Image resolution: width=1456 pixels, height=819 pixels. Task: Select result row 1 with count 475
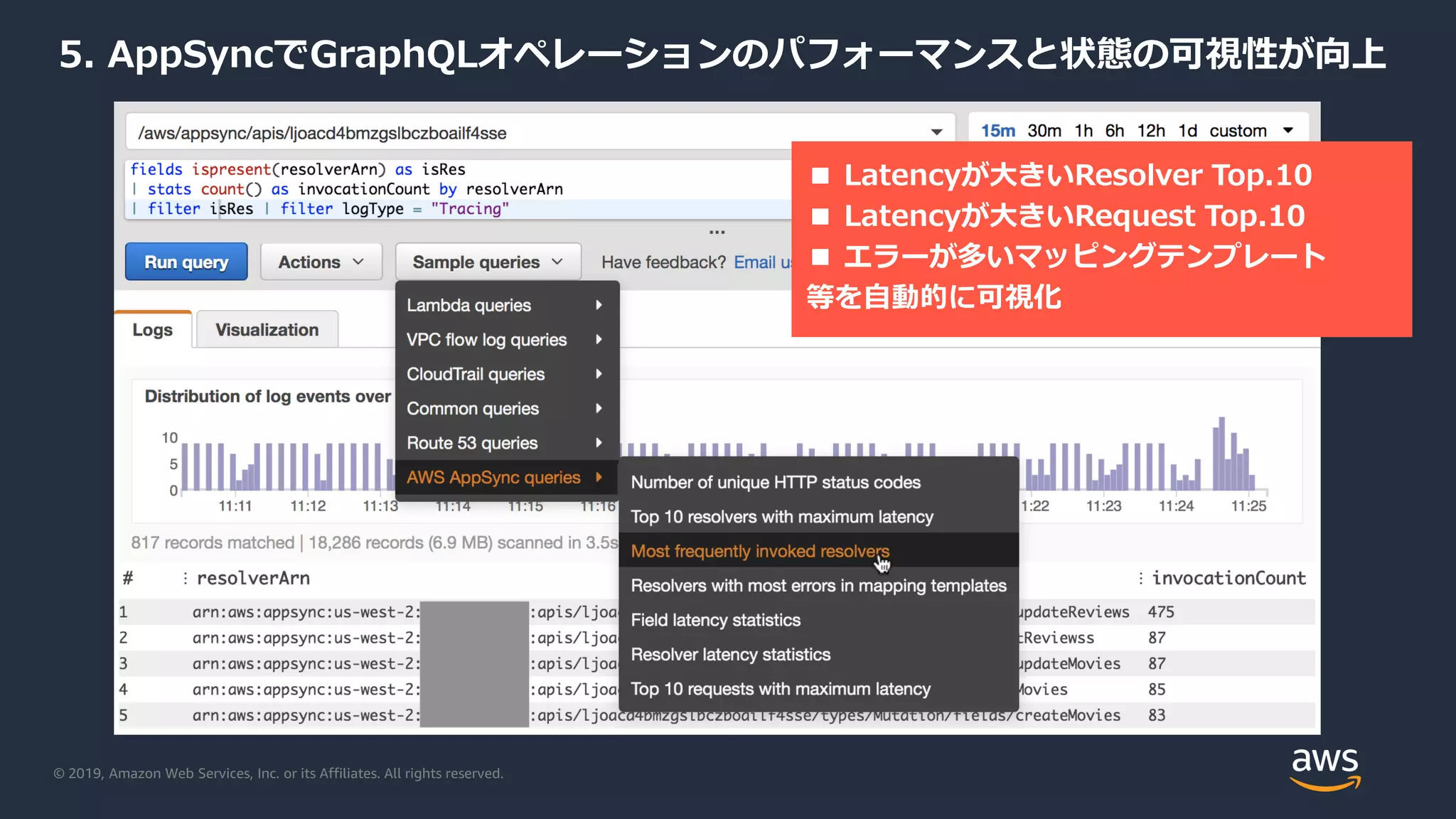click(x=716, y=612)
